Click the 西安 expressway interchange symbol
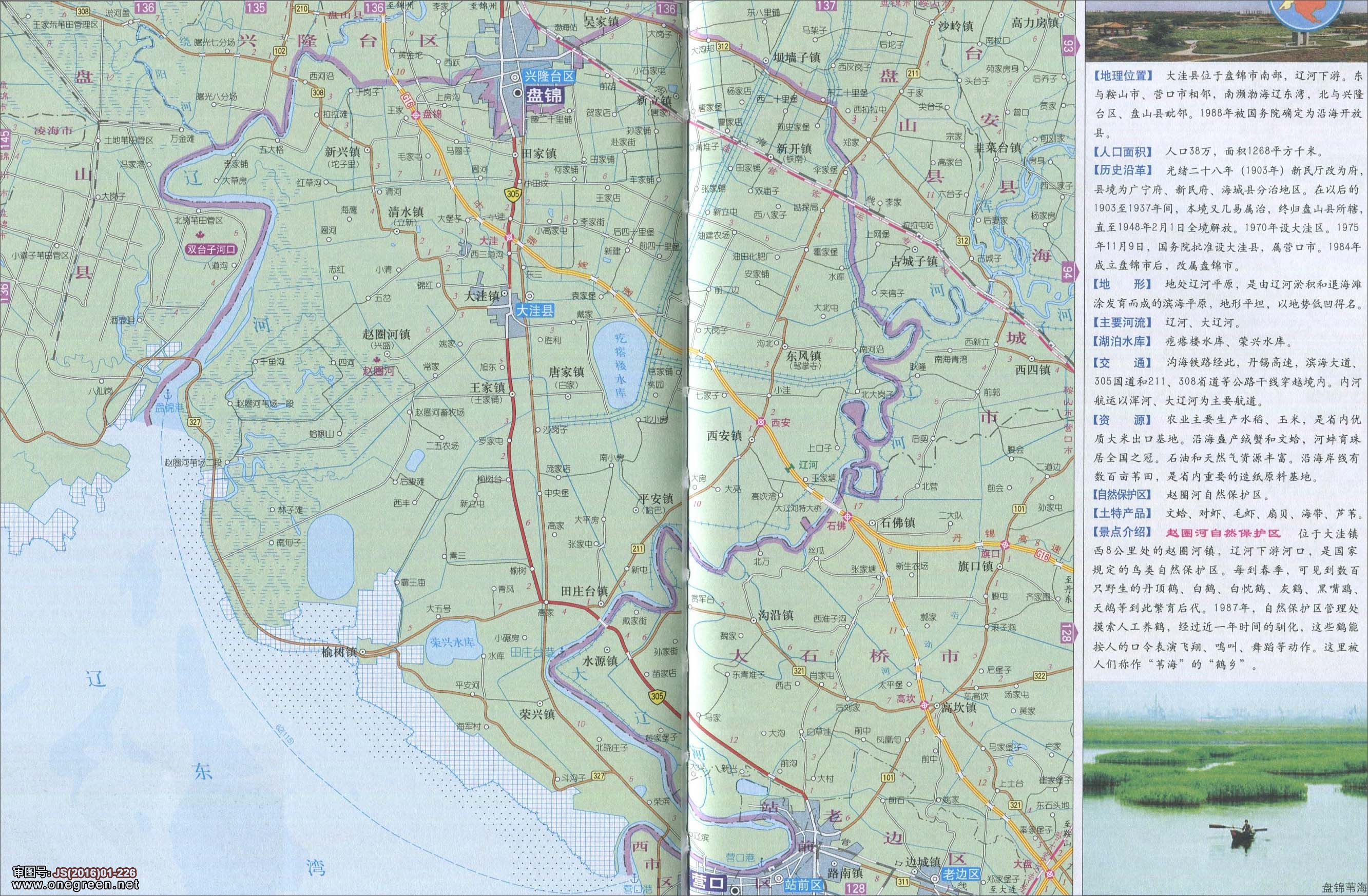The image size is (1368, 896). pos(760,422)
